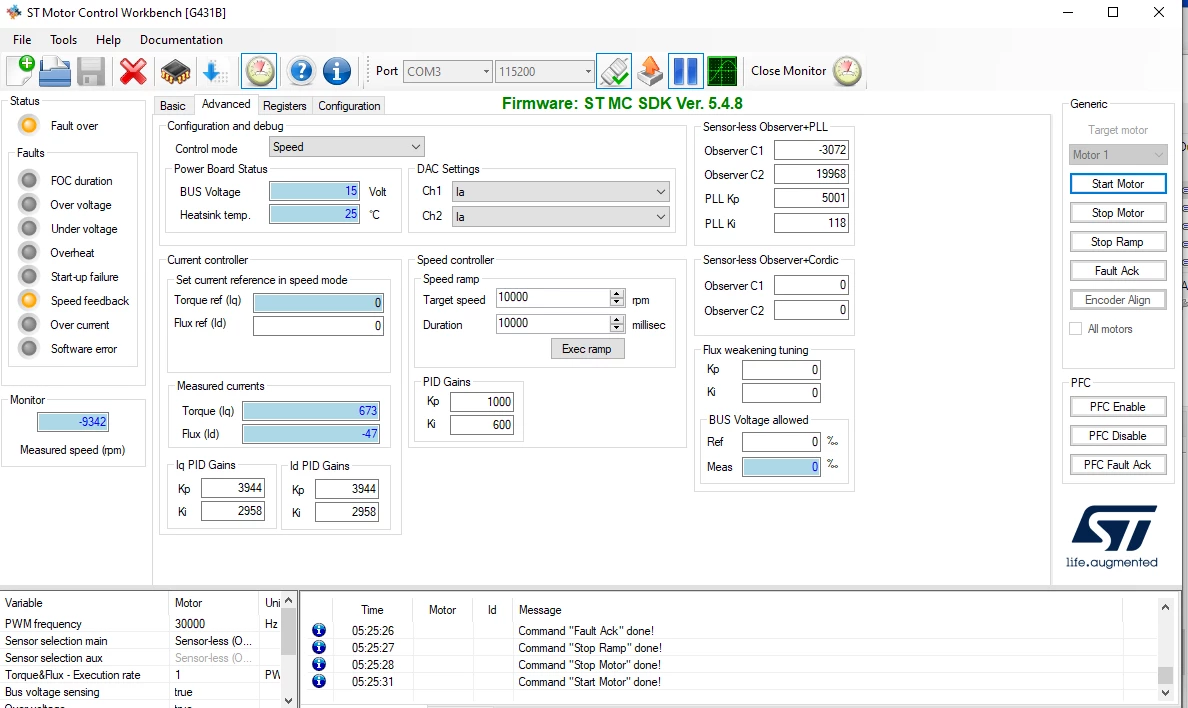Click the Speed PID Kp field

point(482,402)
